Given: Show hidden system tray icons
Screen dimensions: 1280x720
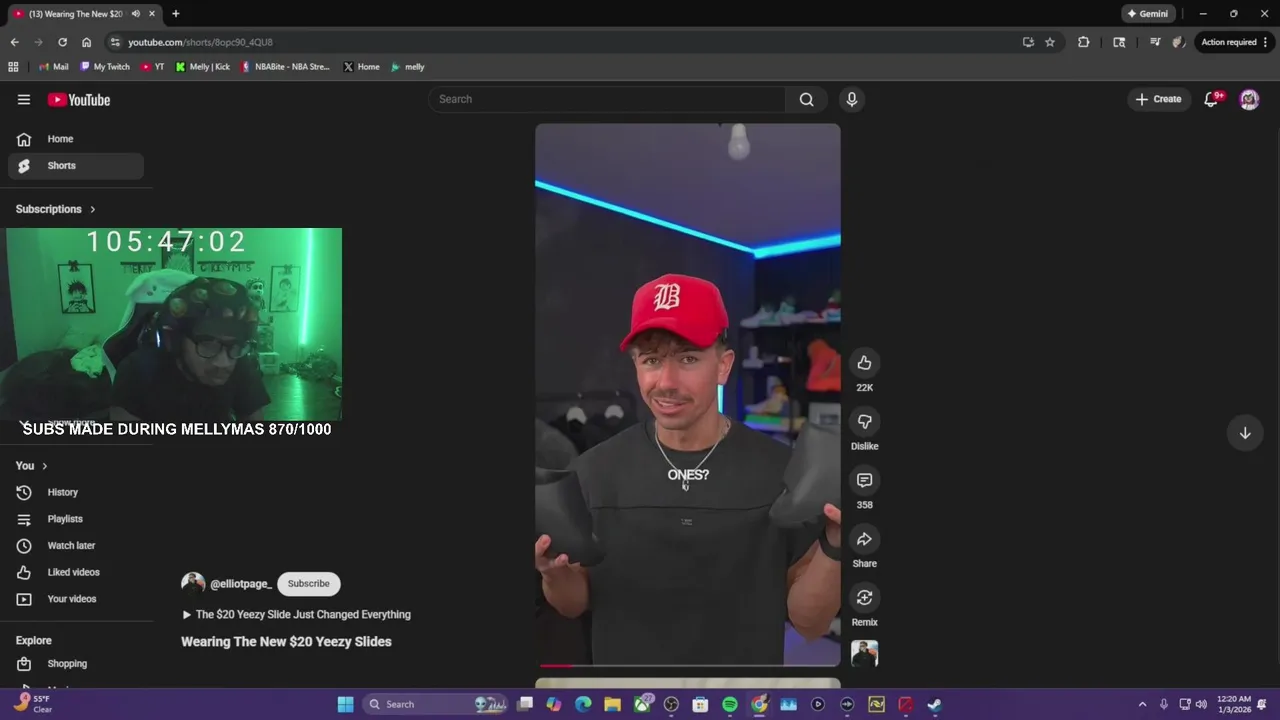Looking at the screenshot, I should tap(1142, 704).
